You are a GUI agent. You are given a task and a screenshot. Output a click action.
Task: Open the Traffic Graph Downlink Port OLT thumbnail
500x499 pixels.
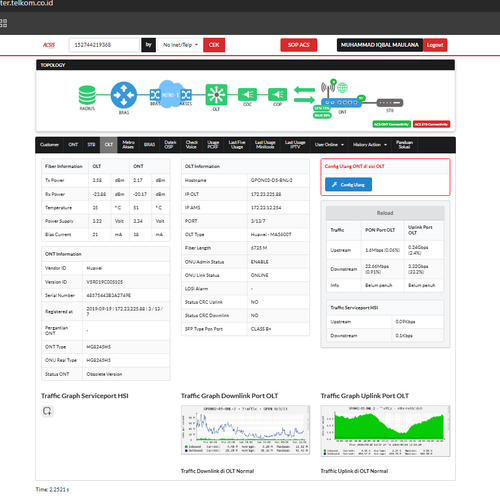pyautogui.click(x=245, y=430)
